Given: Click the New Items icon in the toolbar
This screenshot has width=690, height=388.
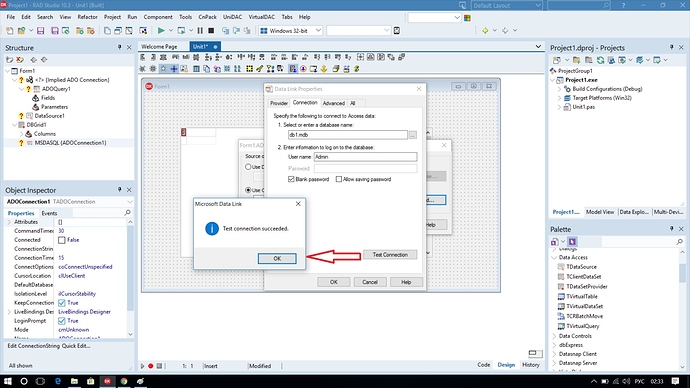Looking at the screenshot, I should click(x=10, y=30).
